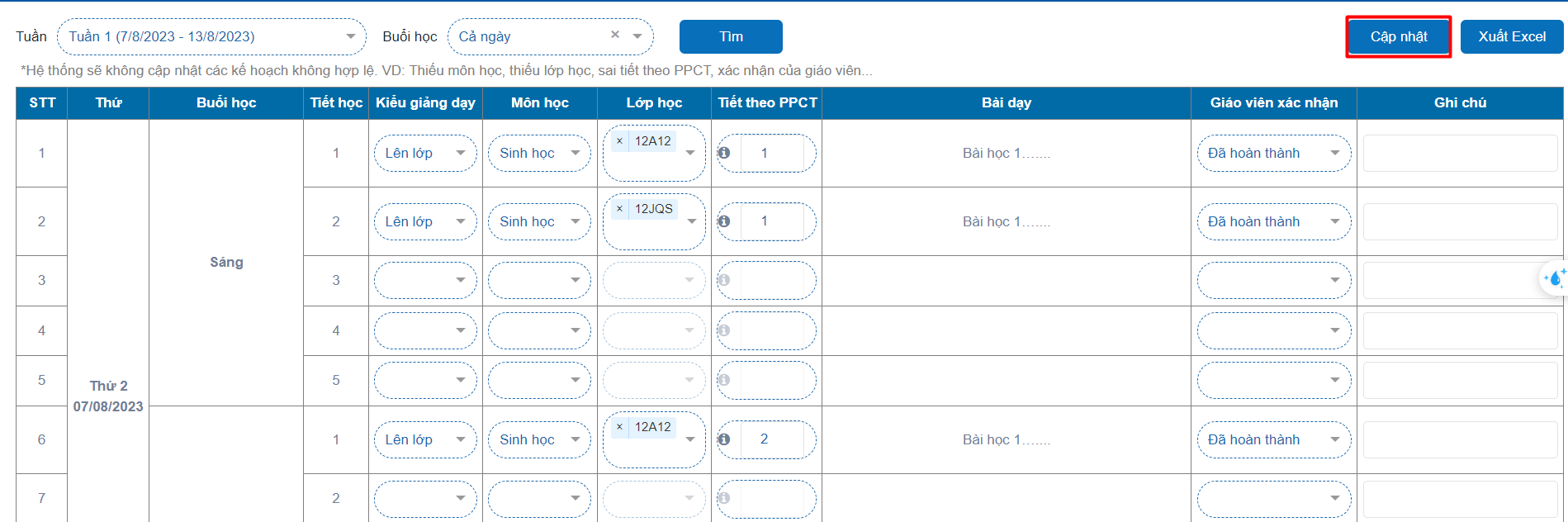Click the Cập nhật update button
The image size is (1568, 522).
point(1398,36)
